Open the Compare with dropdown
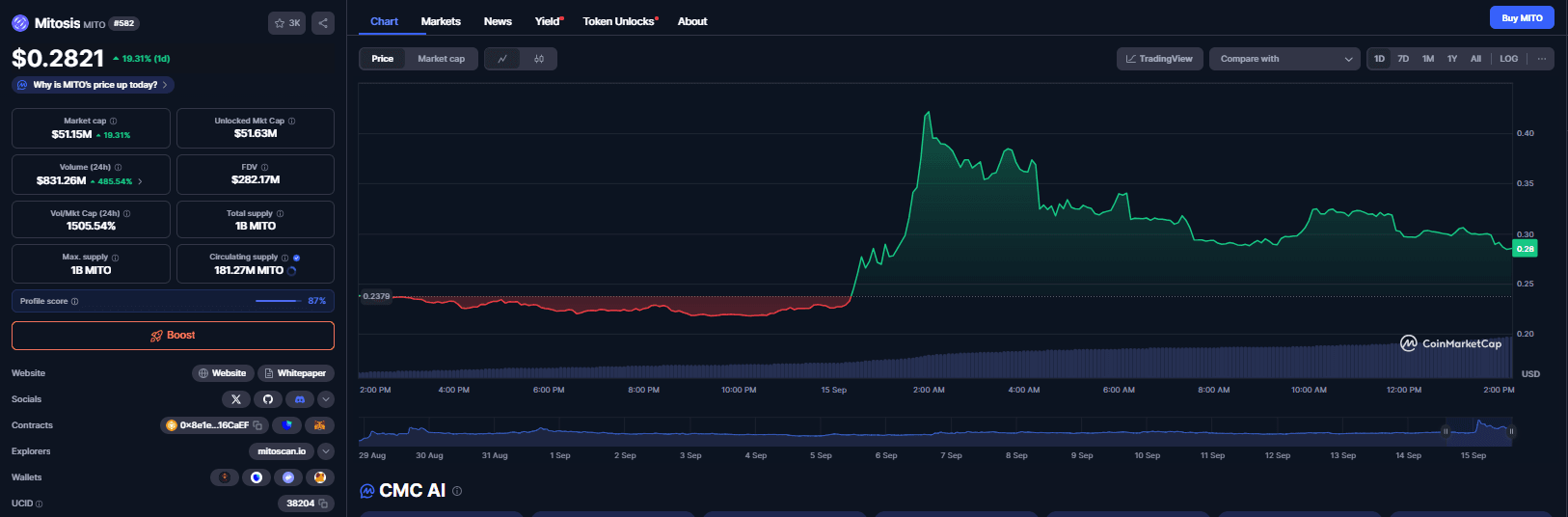This screenshot has width=1568, height=517. [x=1284, y=59]
